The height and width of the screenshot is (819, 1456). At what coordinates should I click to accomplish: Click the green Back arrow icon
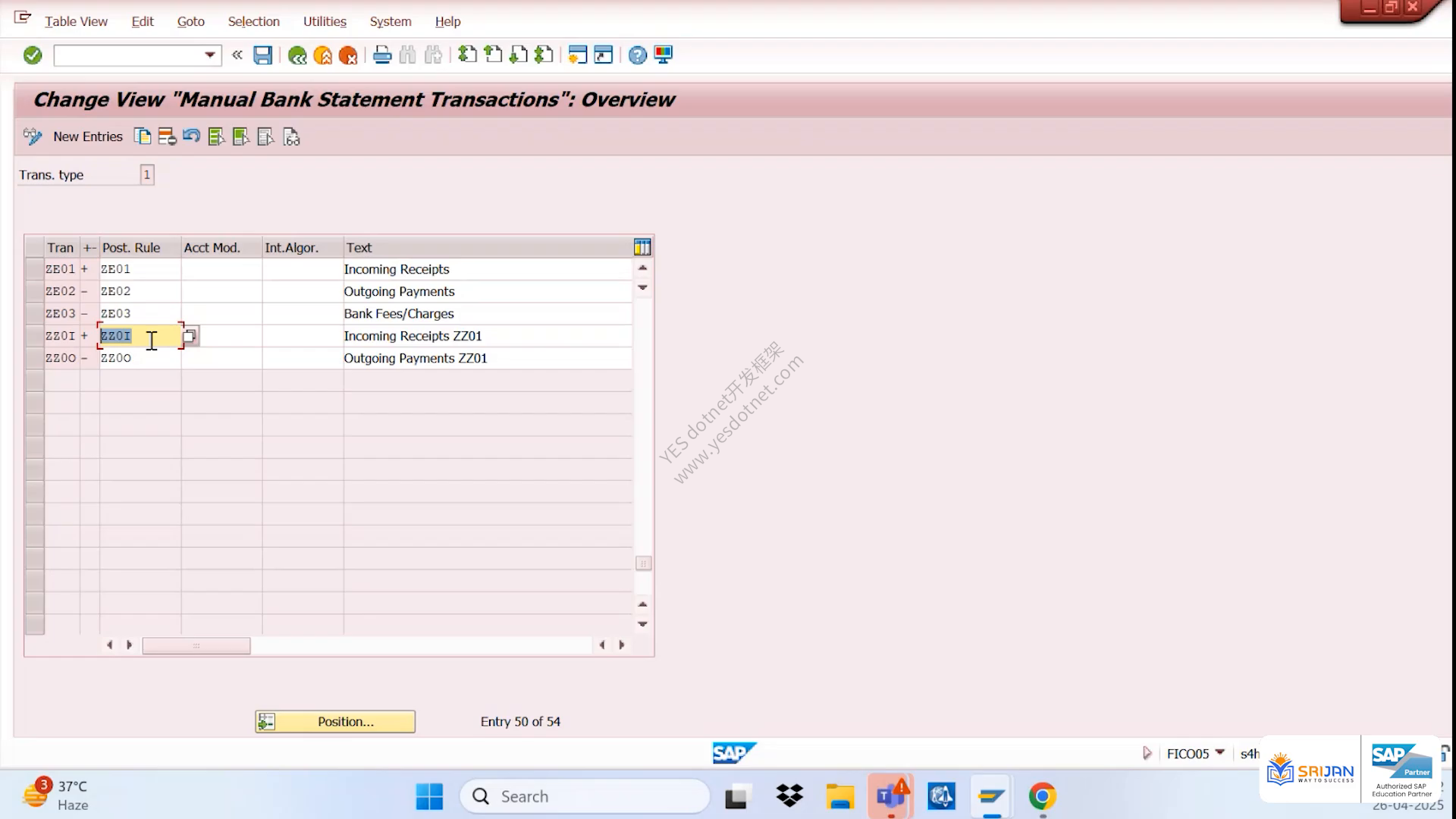point(297,55)
